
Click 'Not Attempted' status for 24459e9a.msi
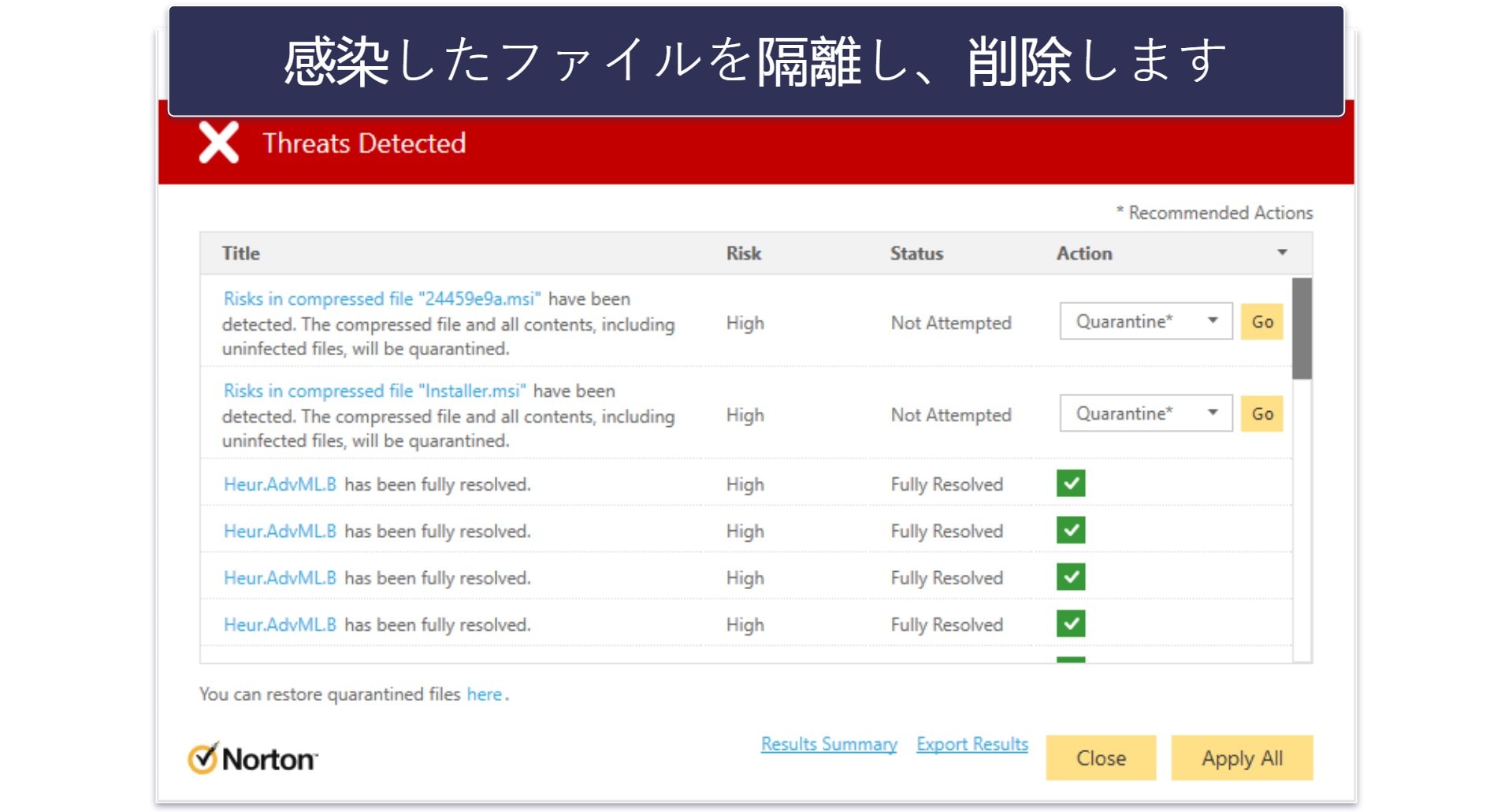tap(951, 323)
